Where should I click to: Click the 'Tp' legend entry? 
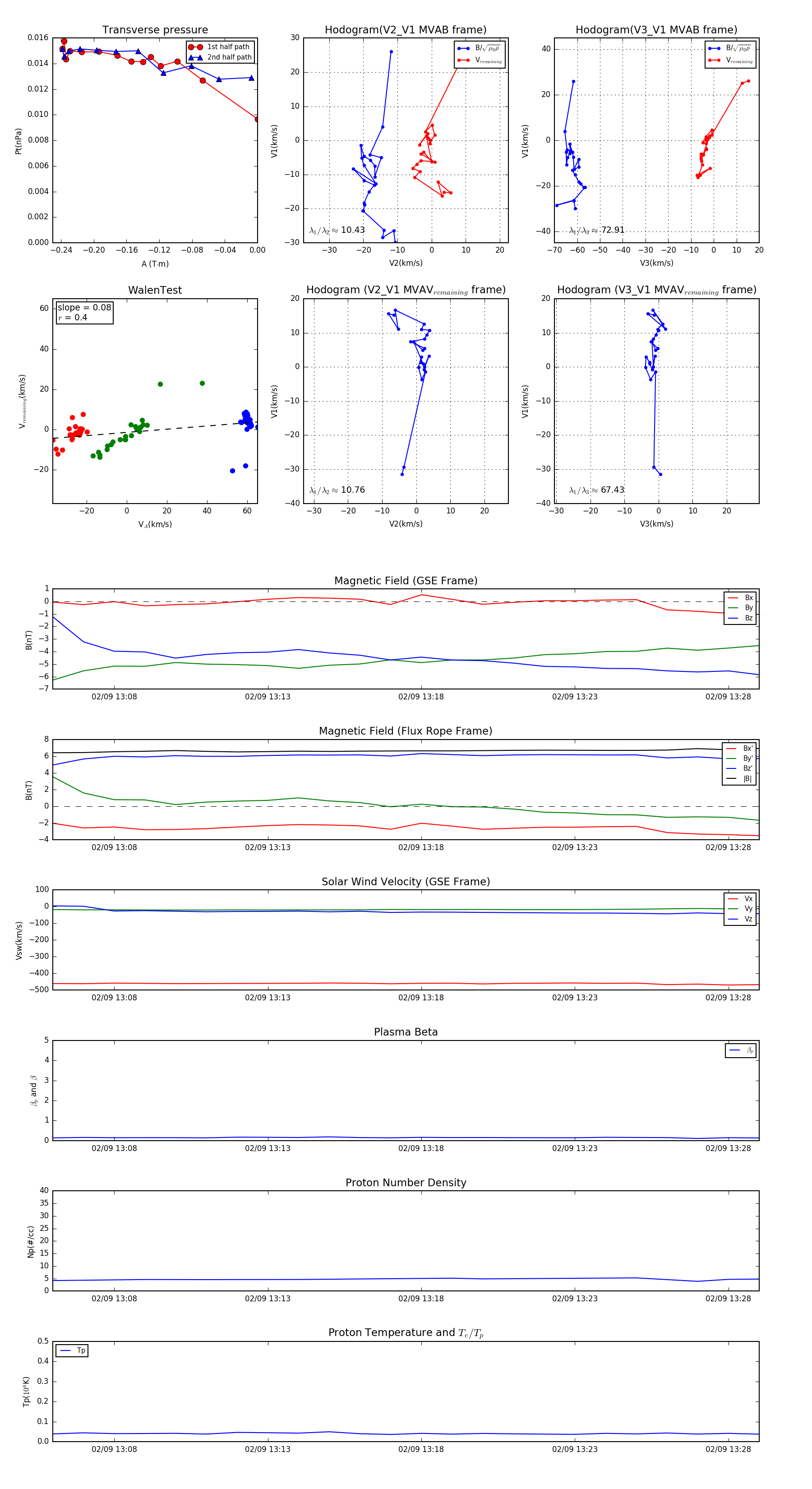coord(73,1351)
